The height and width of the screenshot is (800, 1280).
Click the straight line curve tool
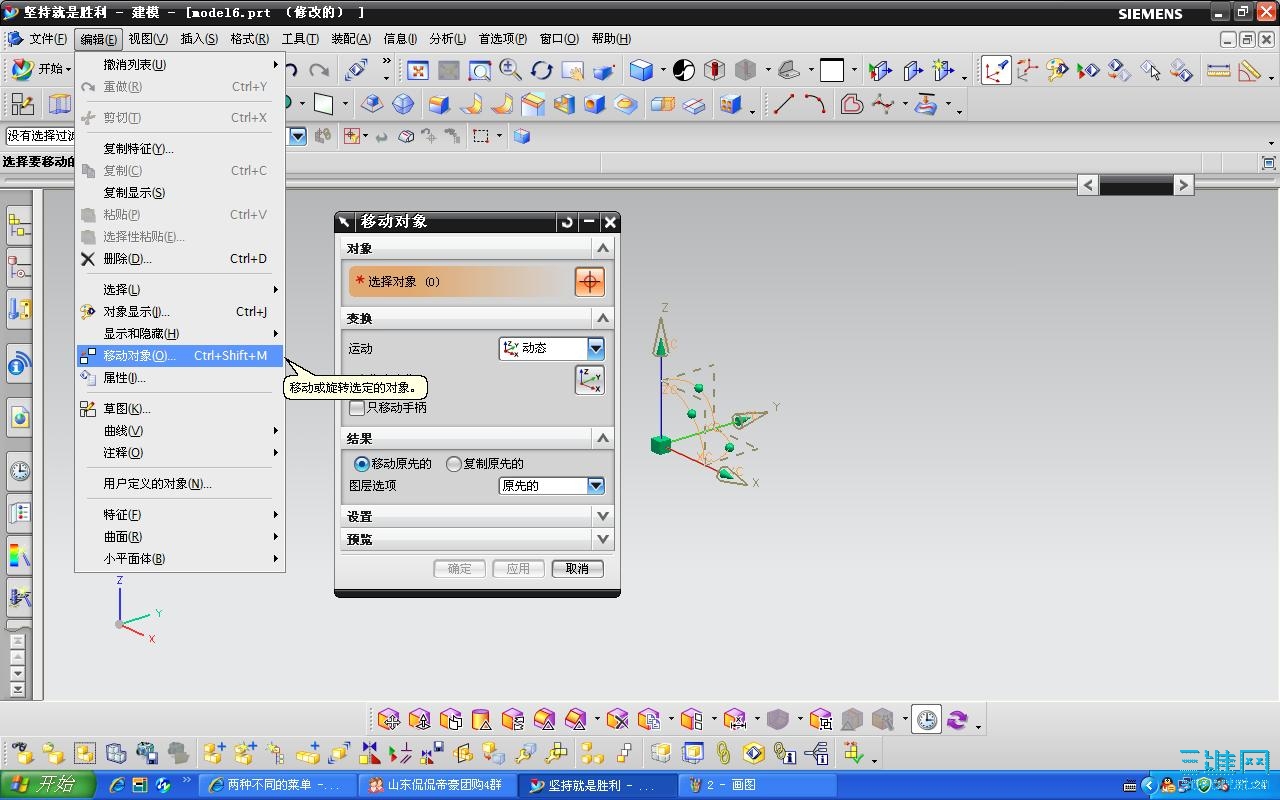tap(783, 104)
